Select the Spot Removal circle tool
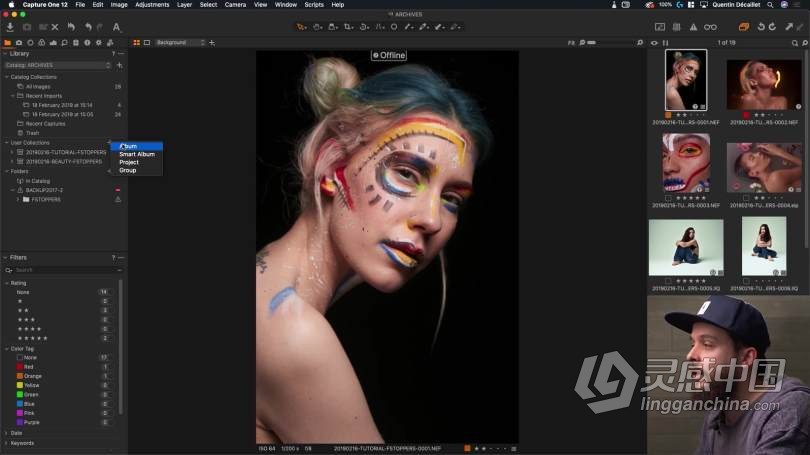Screen dimensions: 810x455 click(x=394, y=27)
